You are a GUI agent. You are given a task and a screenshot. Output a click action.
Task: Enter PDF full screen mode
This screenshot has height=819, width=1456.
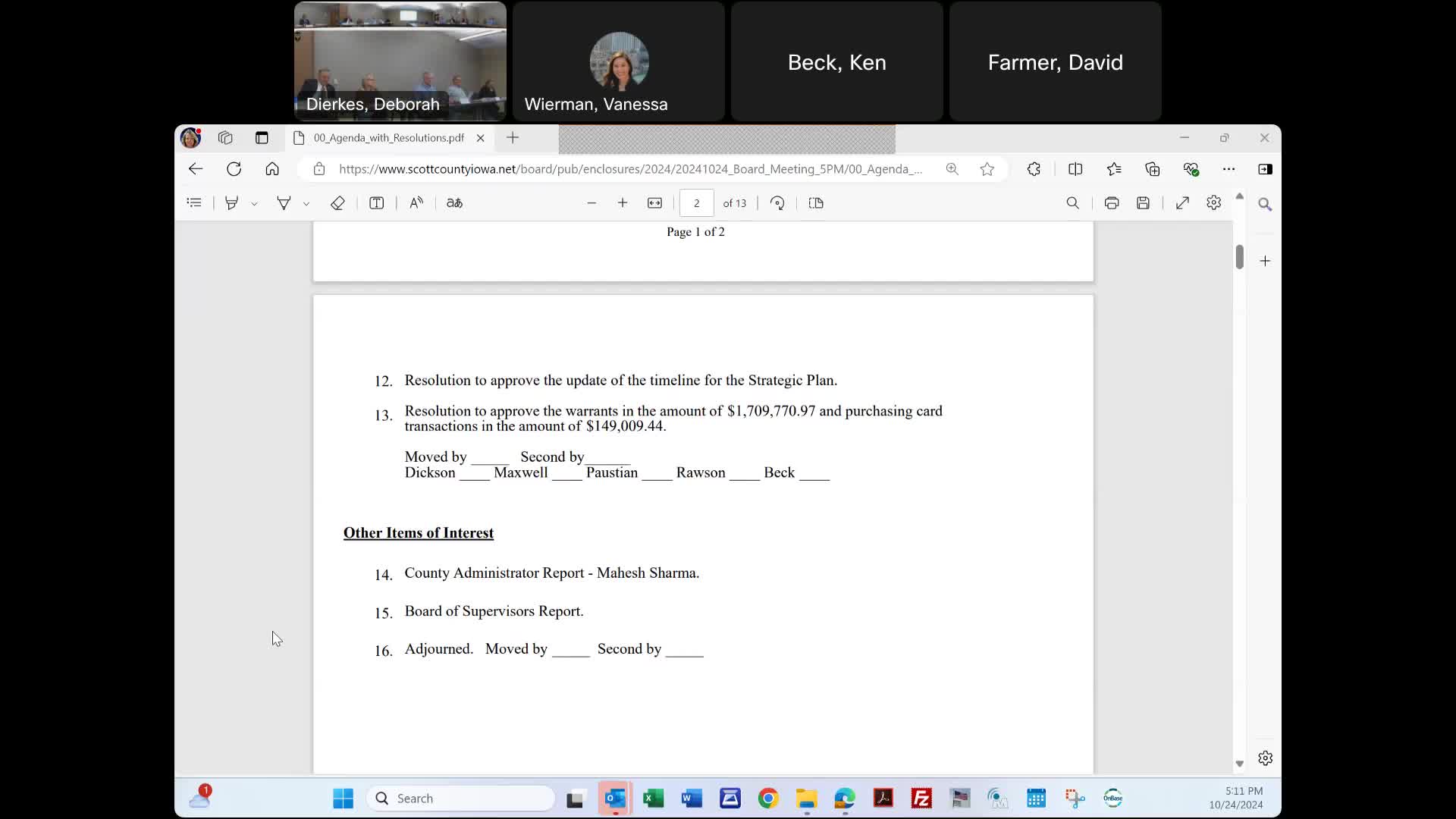(1182, 203)
